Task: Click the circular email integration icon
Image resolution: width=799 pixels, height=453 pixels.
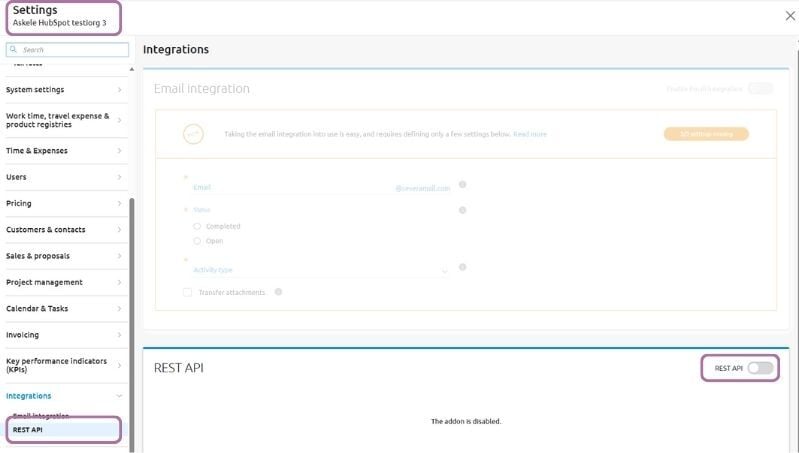Action: tap(193, 134)
